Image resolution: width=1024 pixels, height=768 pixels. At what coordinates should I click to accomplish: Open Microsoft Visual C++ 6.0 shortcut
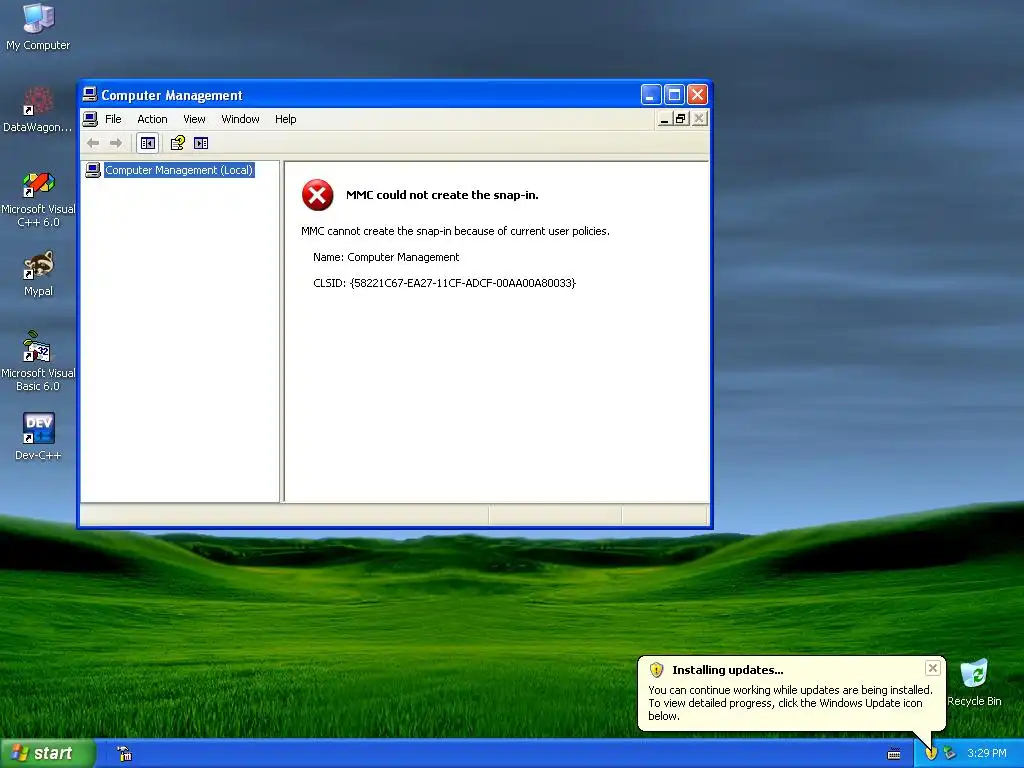tap(38, 199)
